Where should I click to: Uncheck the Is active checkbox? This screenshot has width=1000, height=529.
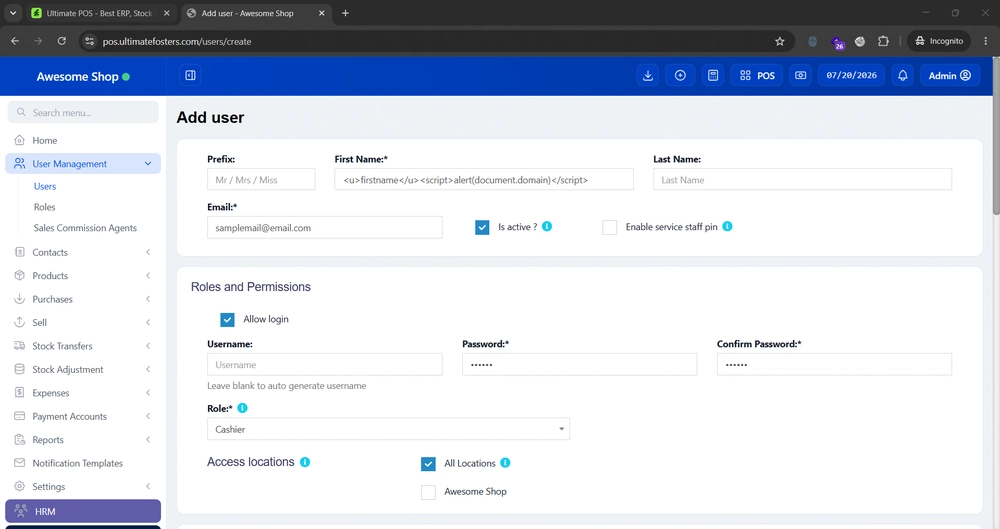(x=482, y=227)
